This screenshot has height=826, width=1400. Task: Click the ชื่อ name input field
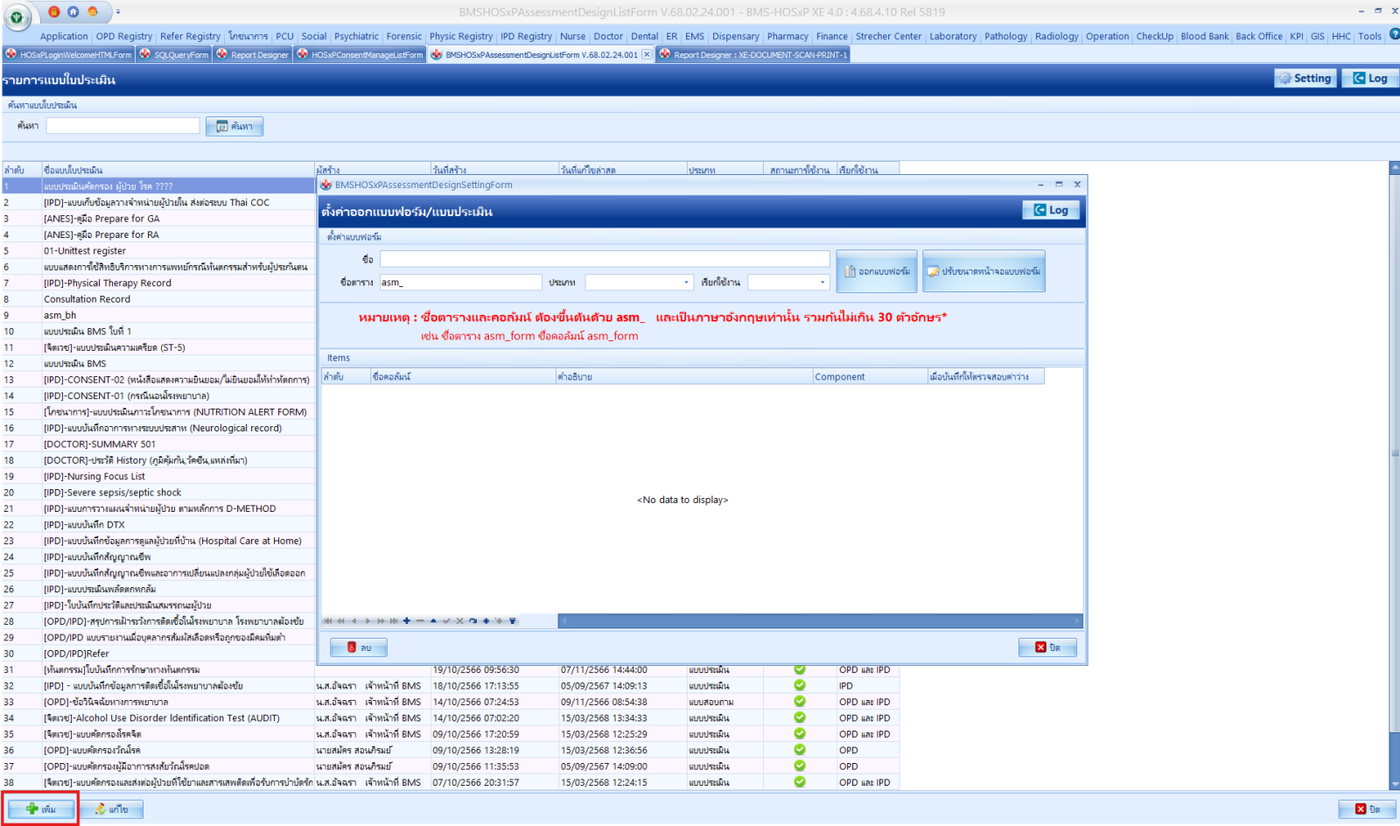(x=604, y=259)
